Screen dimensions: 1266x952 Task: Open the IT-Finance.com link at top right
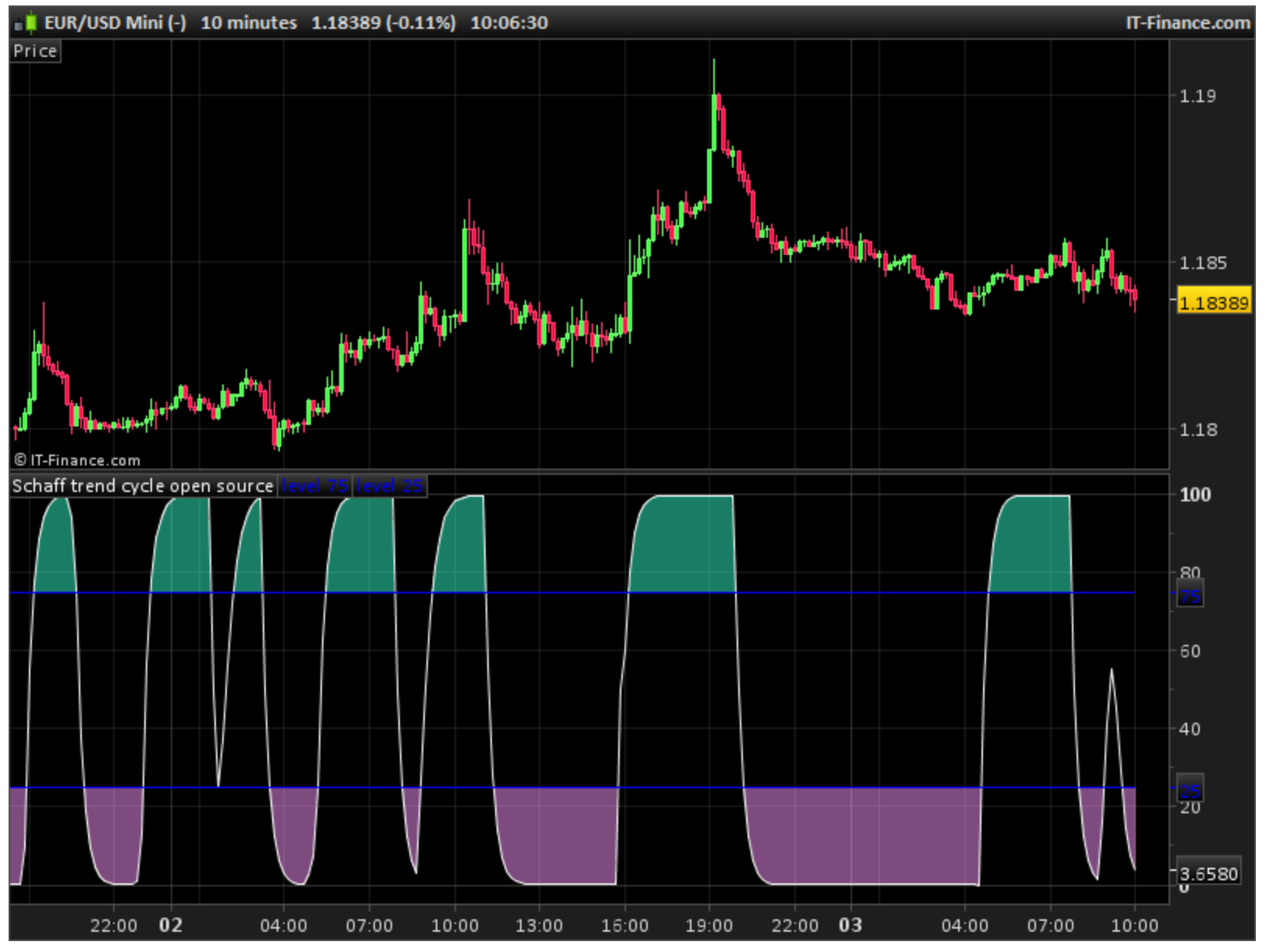1188,23
